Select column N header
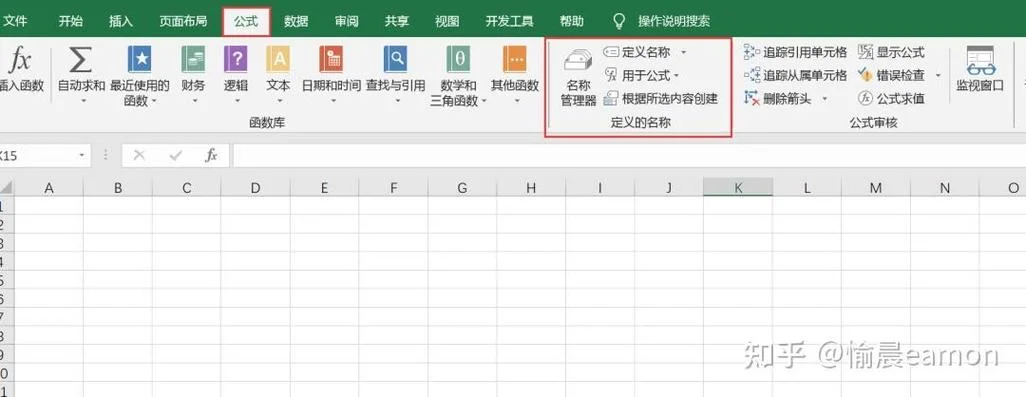The height and width of the screenshot is (397, 1026). click(945, 188)
